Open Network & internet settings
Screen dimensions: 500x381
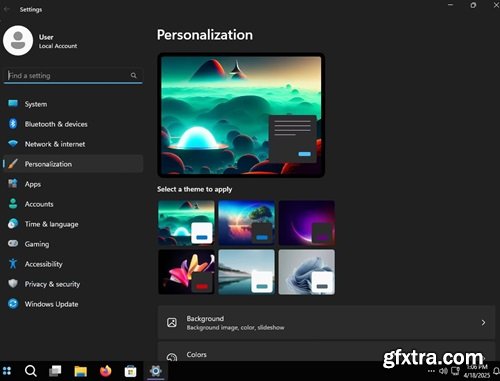point(73,144)
